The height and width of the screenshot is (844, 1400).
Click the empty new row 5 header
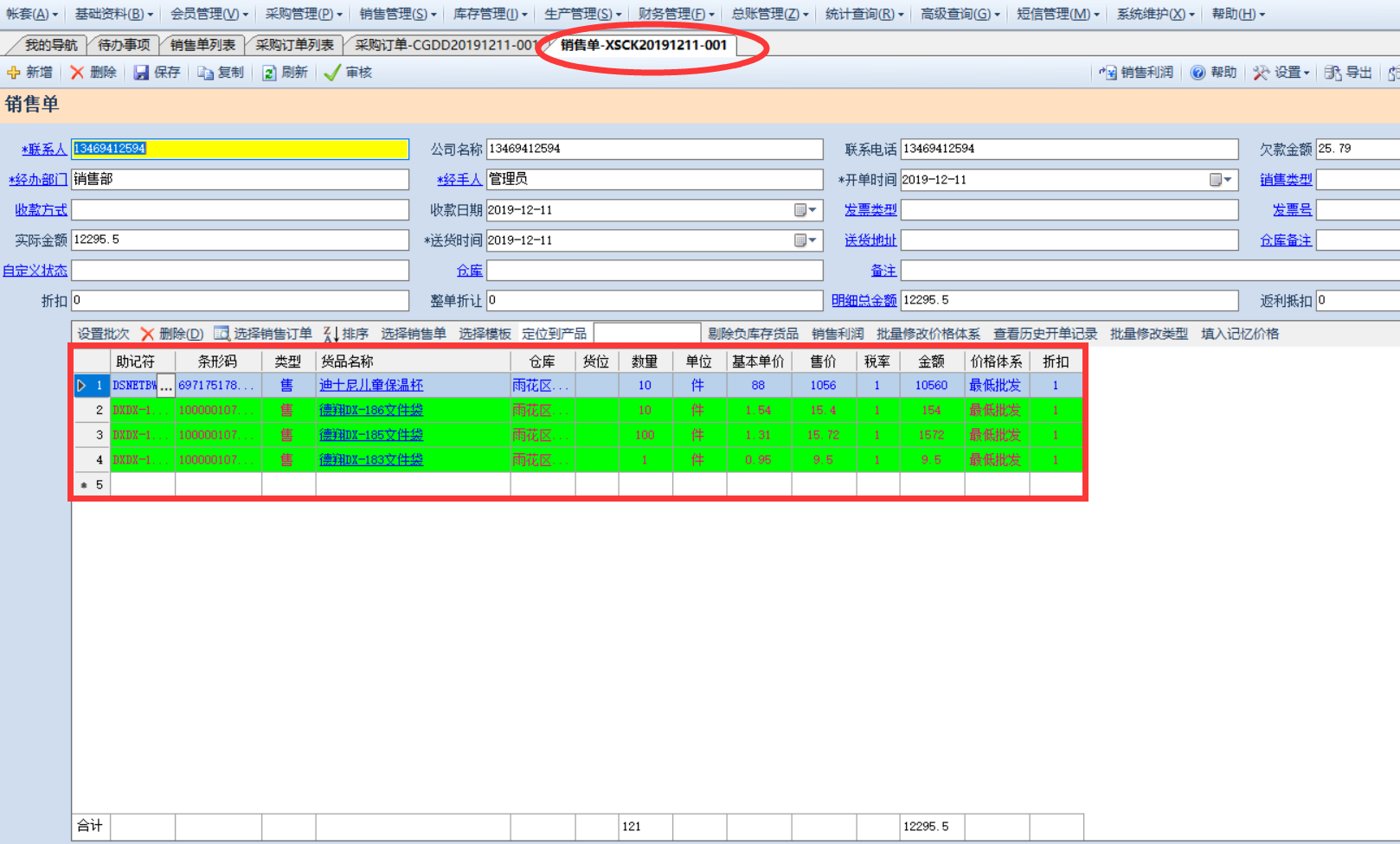(x=92, y=485)
